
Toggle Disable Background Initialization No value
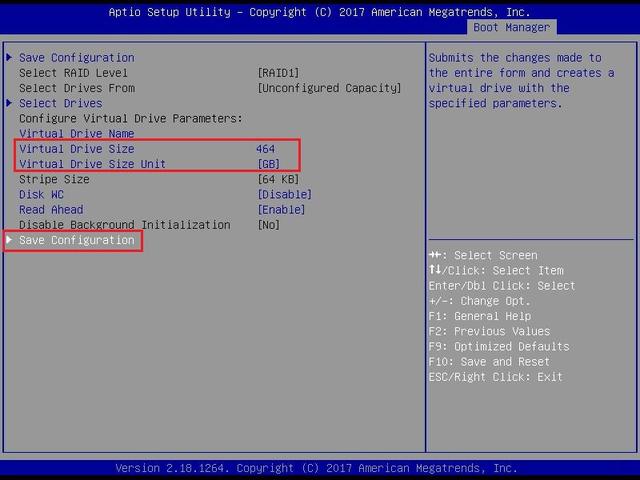tap(268, 225)
